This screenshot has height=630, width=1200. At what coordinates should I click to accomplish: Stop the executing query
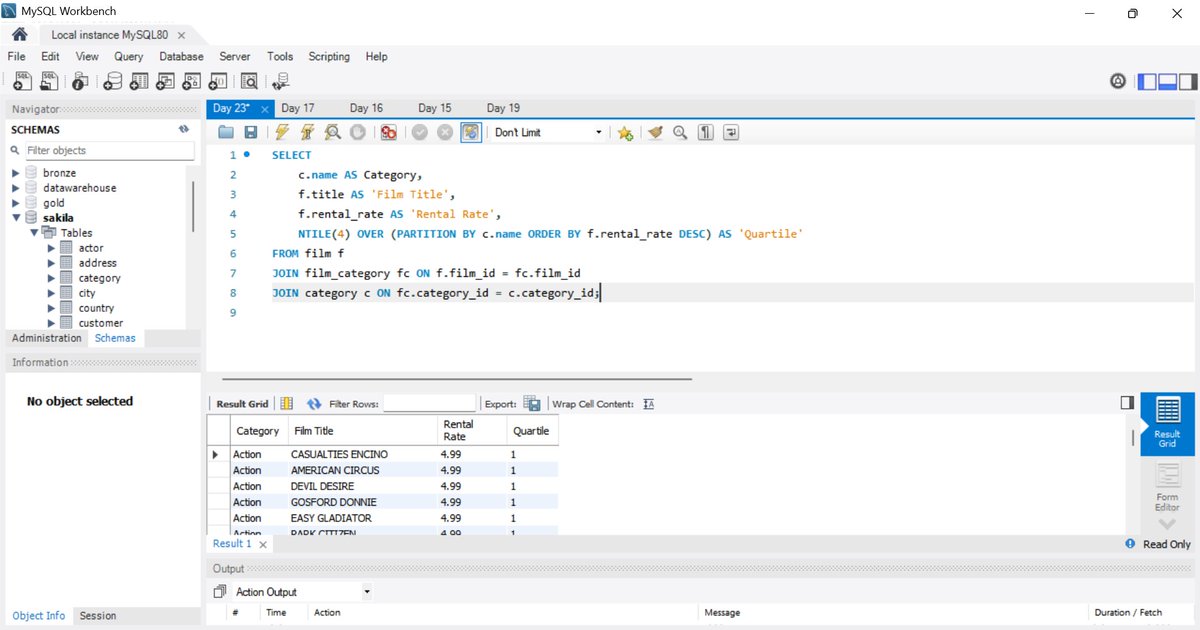[357, 132]
